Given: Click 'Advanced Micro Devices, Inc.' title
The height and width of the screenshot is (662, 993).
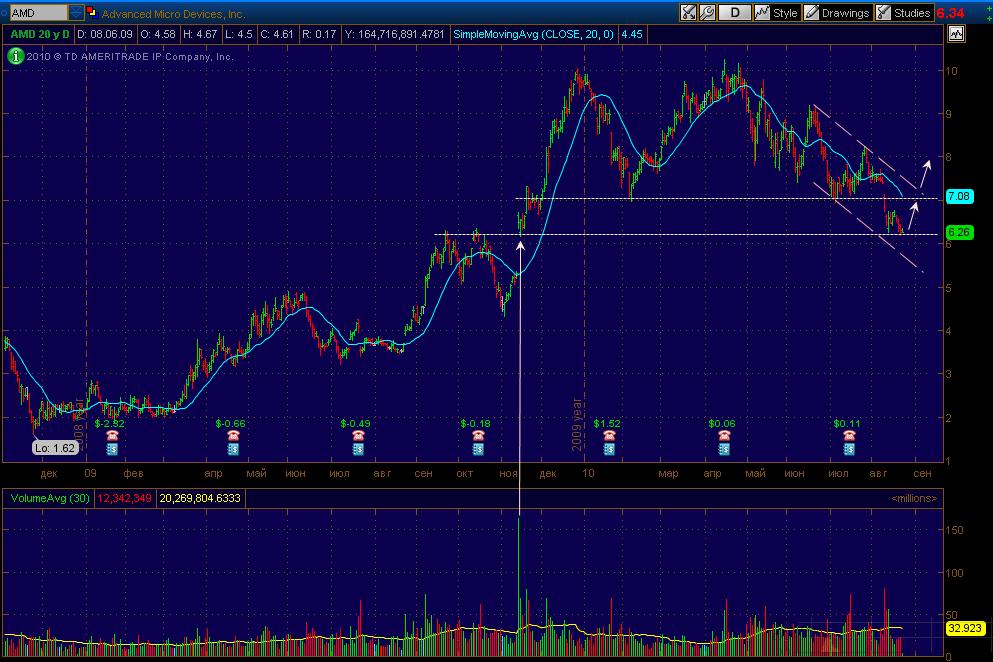Looking at the screenshot, I should click(174, 13).
